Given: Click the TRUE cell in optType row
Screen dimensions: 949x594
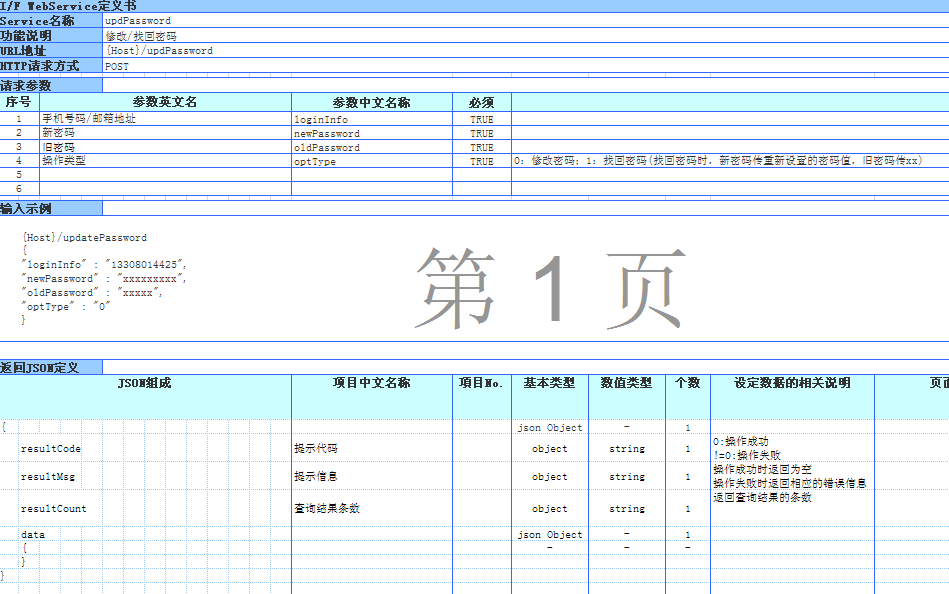Looking at the screenshot, I should tap(482, 160).
